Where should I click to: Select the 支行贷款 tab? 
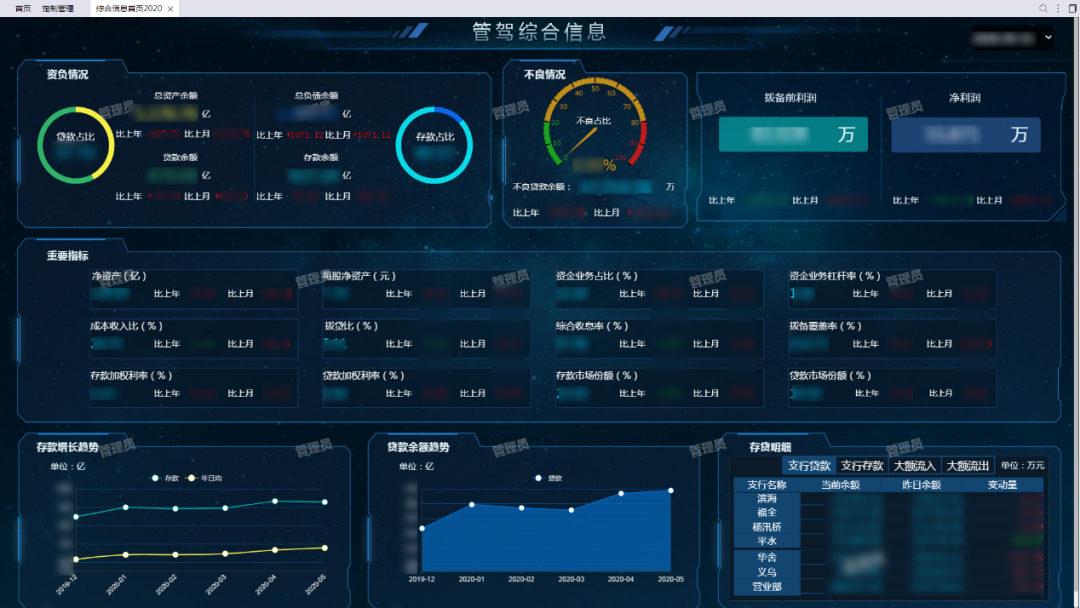click(808, 466)
